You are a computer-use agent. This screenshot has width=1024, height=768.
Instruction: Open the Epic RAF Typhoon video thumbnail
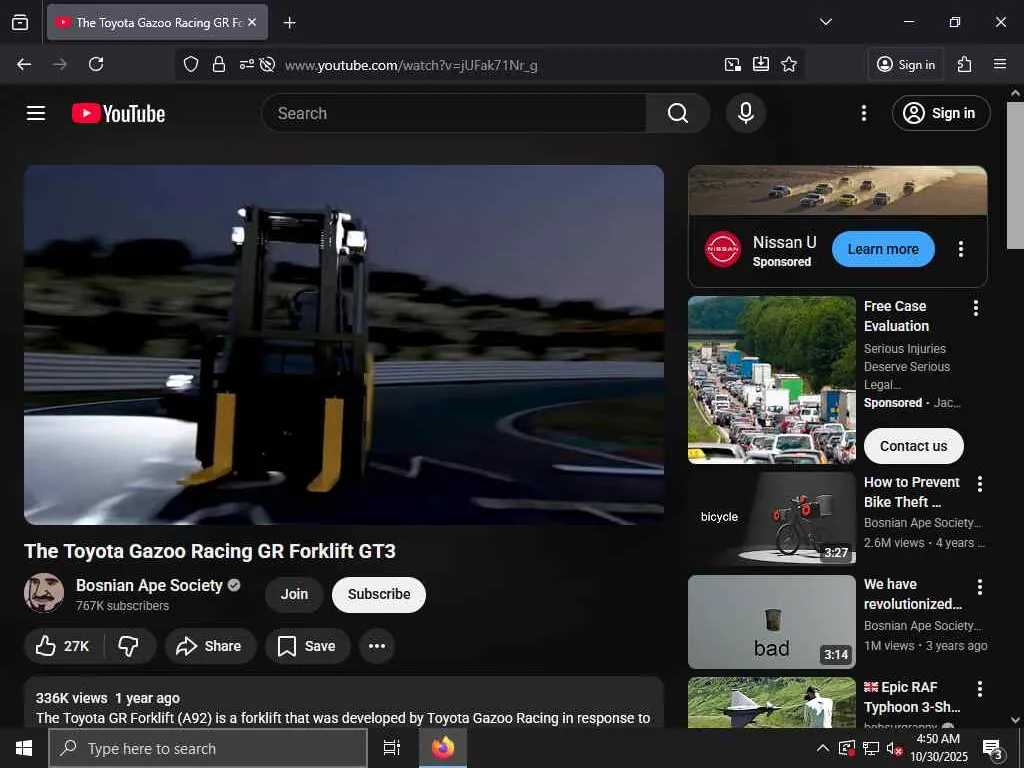coord(771,703)
